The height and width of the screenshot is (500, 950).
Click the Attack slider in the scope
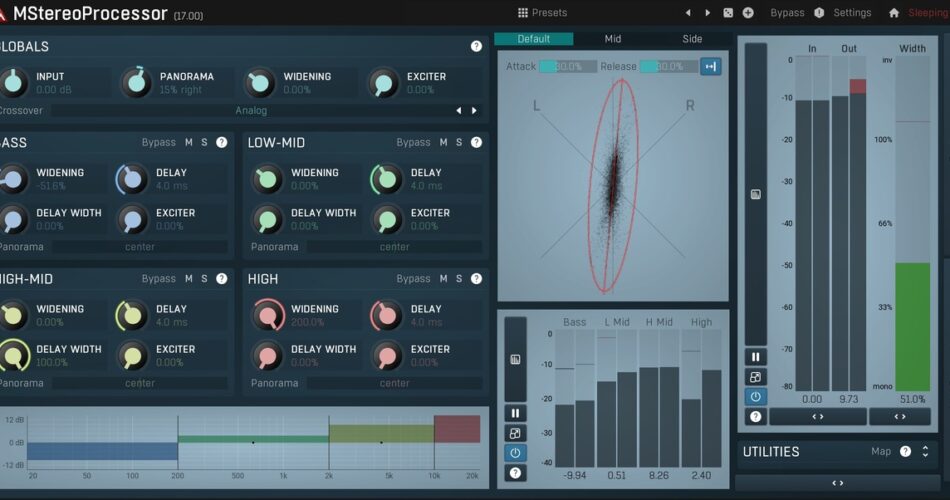(567, 67)
